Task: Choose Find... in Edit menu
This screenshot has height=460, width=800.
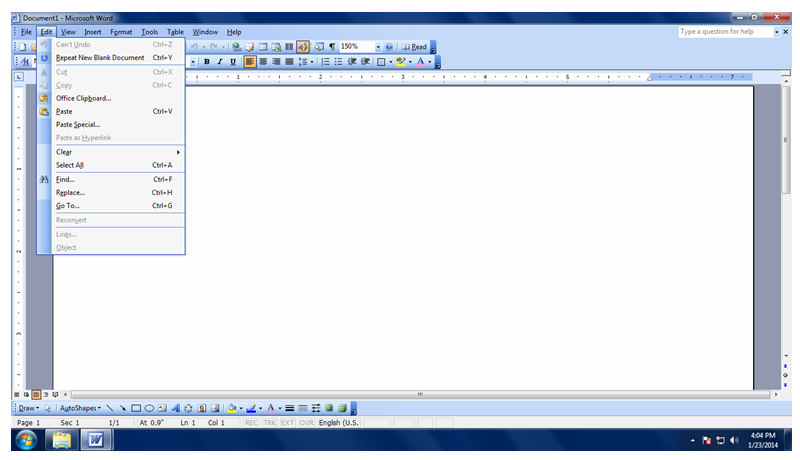Action: click(111, 180)
